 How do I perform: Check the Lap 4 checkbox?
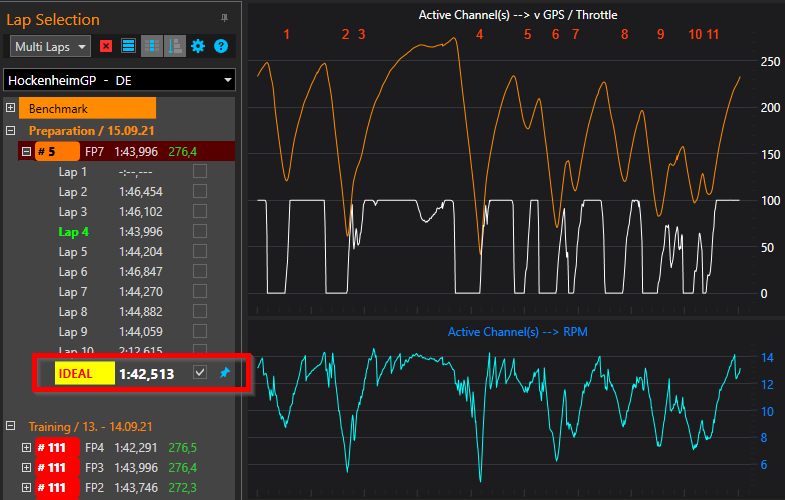tap(200, 231)
